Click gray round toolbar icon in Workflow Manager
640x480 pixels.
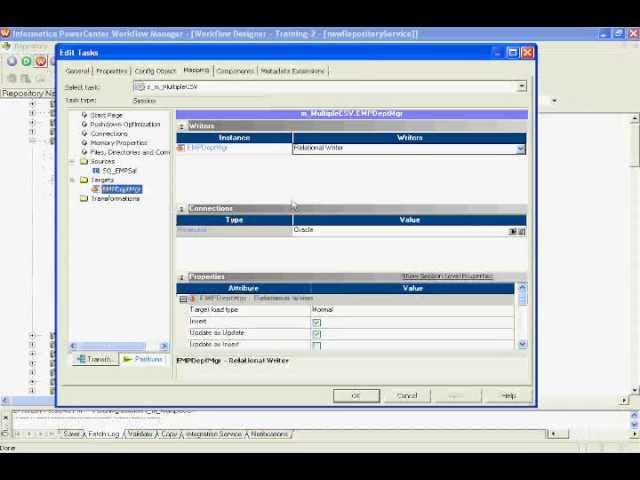pos(12,61)
